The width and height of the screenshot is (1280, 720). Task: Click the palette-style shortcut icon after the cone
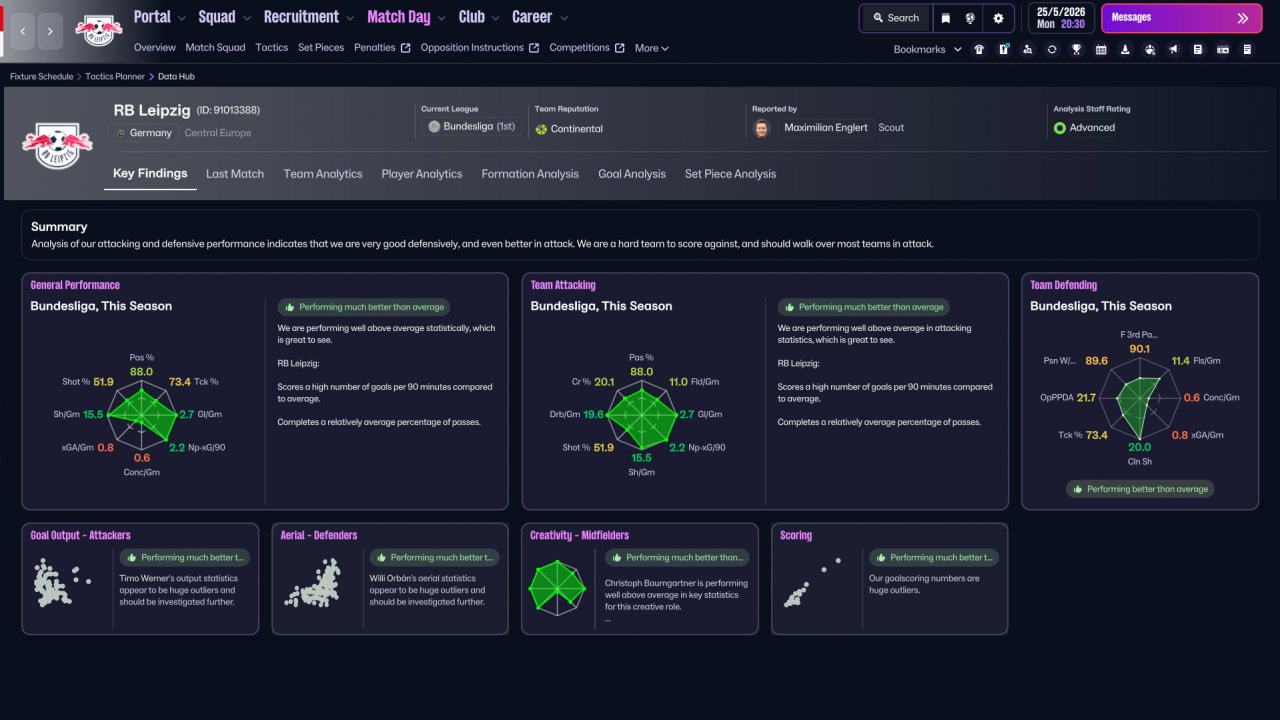pos(1150,49)
